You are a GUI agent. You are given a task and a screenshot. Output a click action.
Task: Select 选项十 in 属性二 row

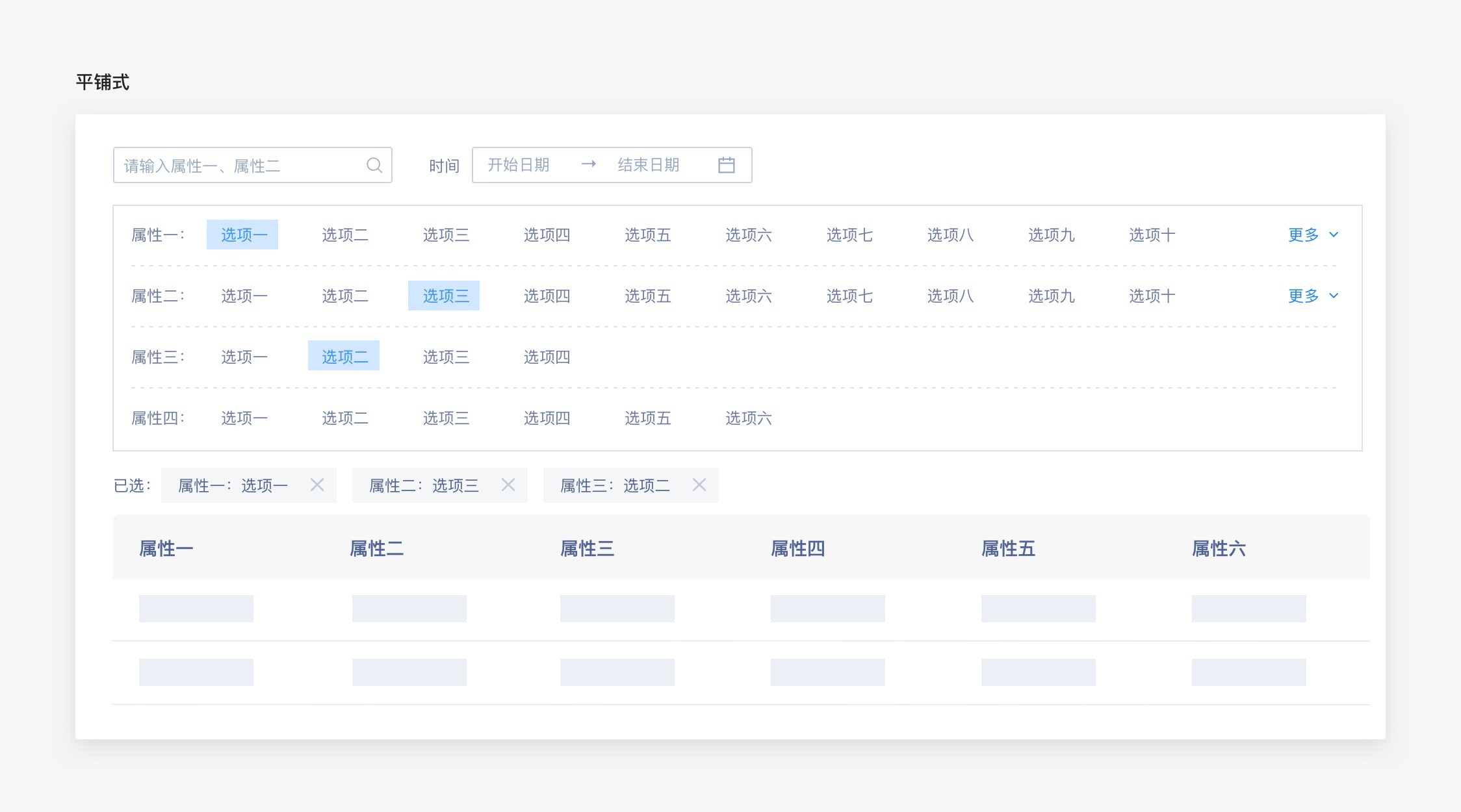tap(1152, 296)
